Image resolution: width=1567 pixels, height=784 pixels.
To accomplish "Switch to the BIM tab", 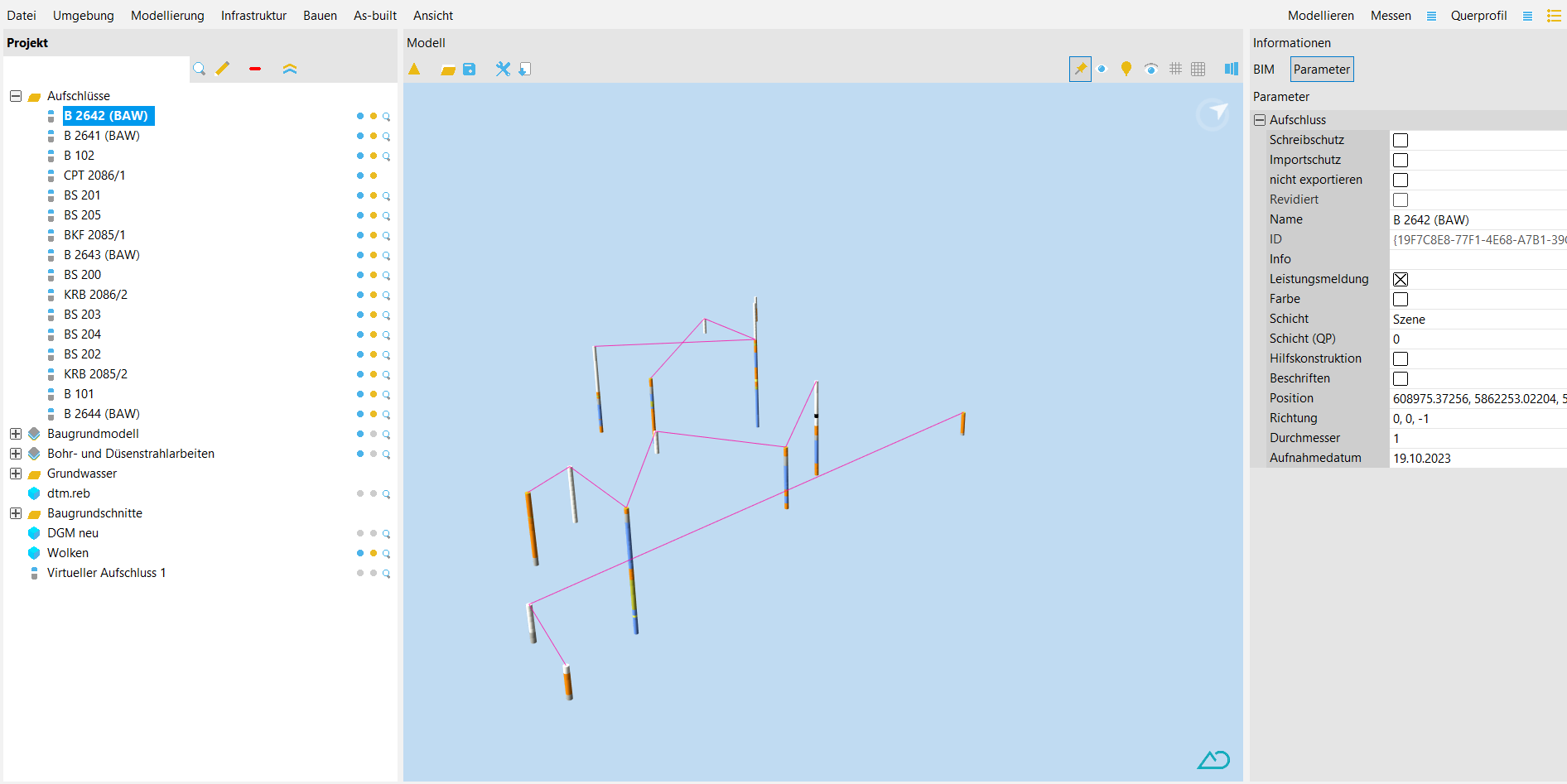I will 1264,70.
